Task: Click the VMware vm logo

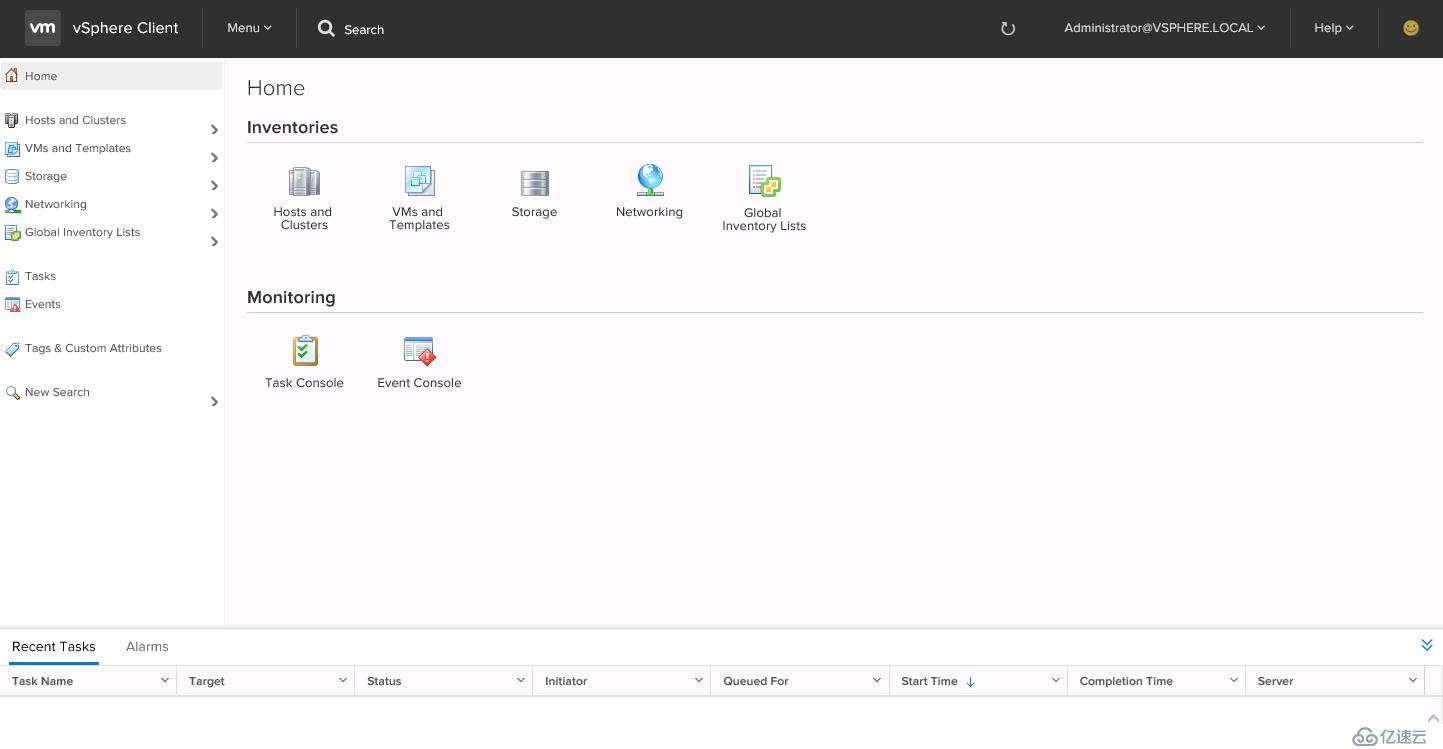Action: point(43,28)
